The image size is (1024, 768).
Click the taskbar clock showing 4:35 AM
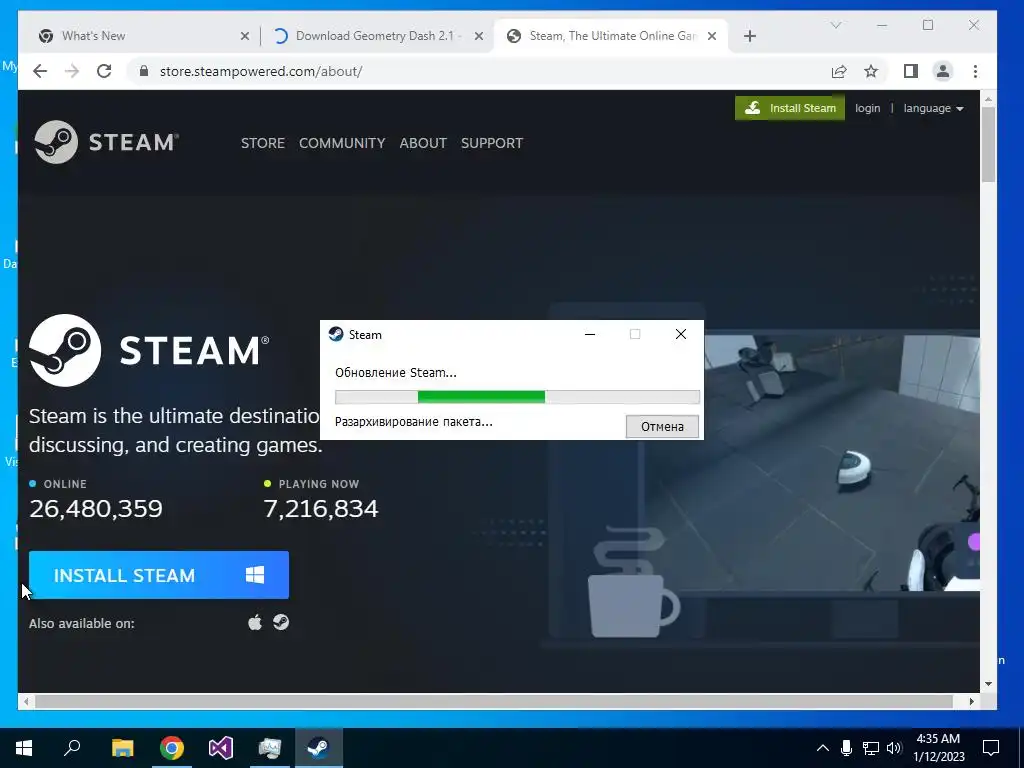tap(938, 748)
